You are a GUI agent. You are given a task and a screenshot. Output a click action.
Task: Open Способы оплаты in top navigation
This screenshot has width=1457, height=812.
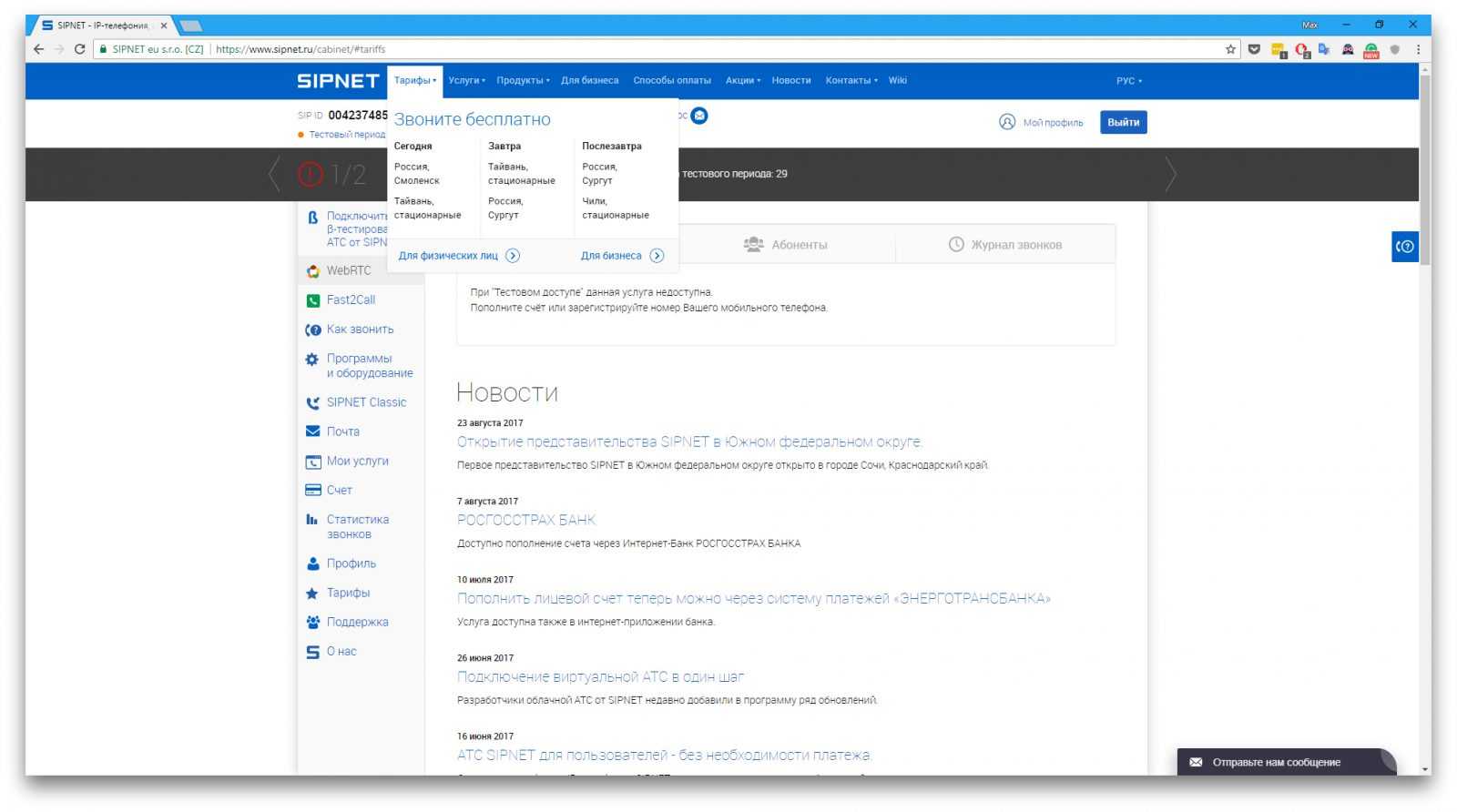[x=672, y=81]
